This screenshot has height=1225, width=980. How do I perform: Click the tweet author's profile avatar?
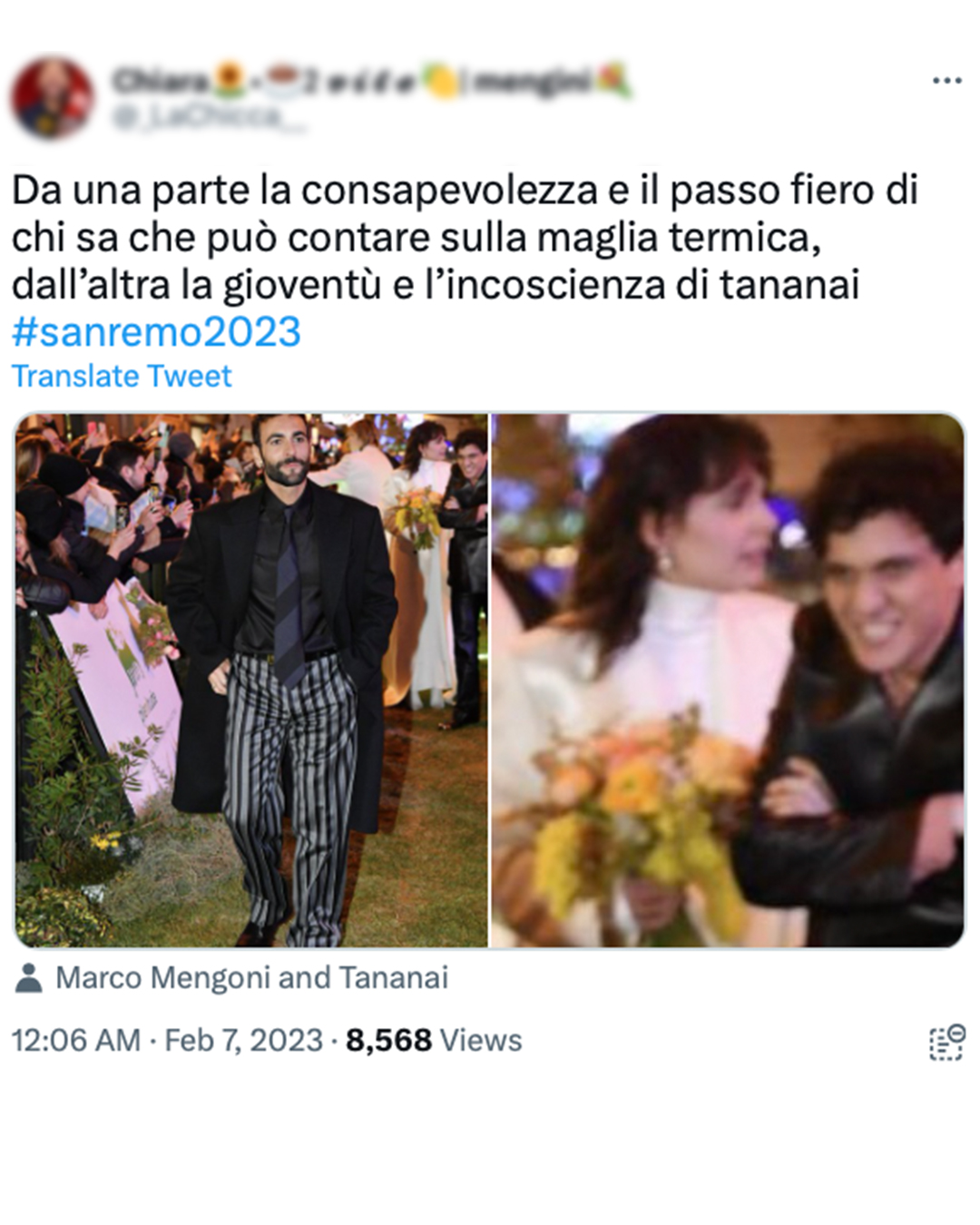pos(52,98)
